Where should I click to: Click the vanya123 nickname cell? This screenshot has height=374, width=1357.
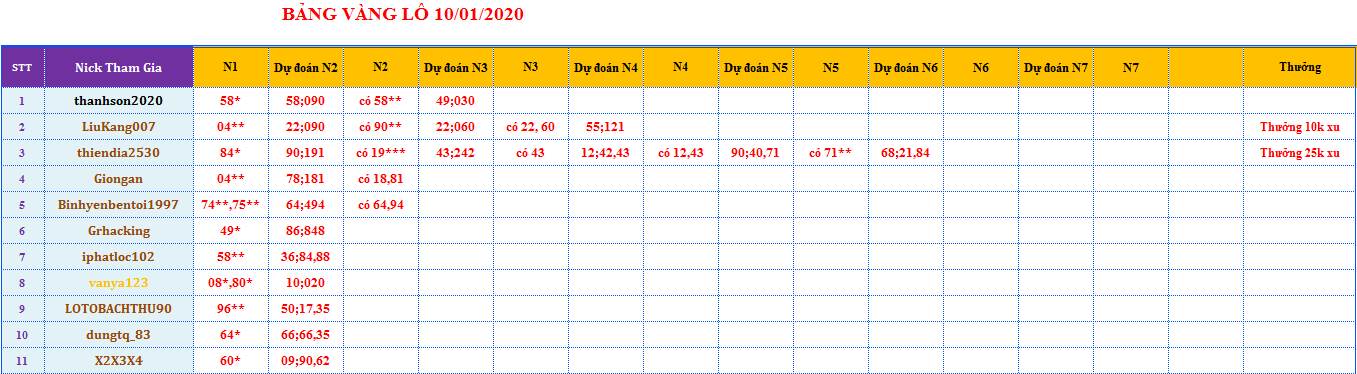(x=118, y=283)
